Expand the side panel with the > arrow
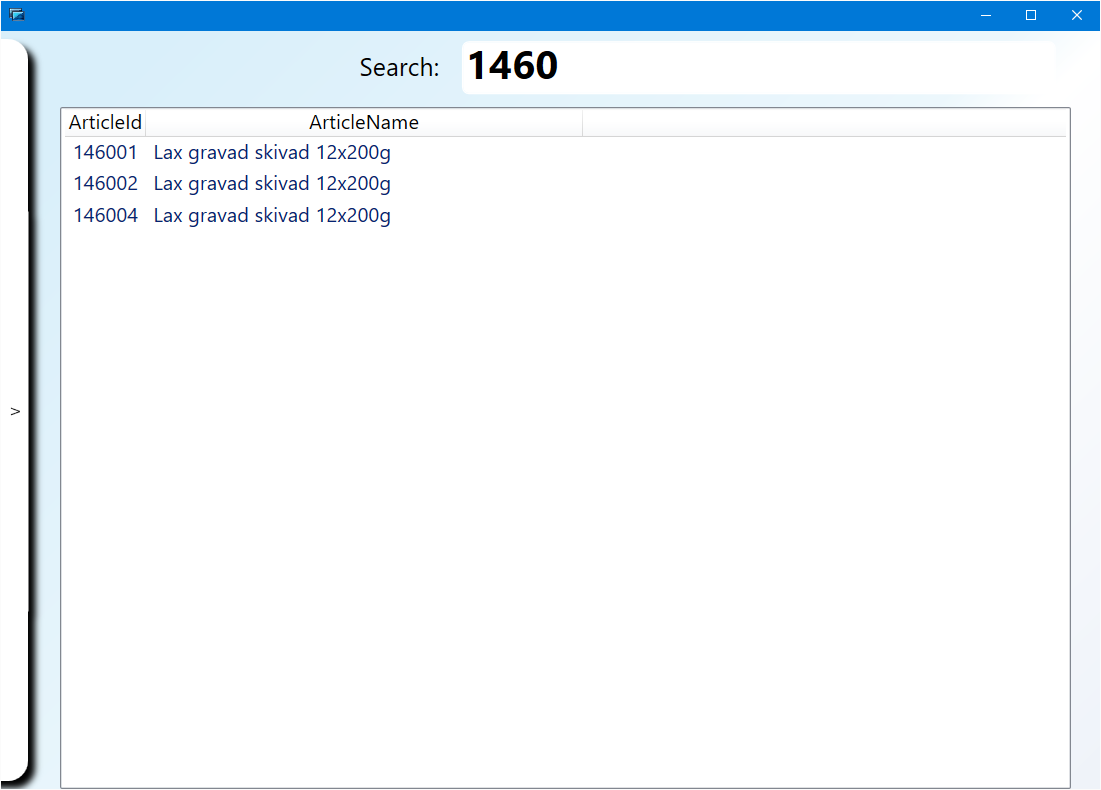 (15, 411)
